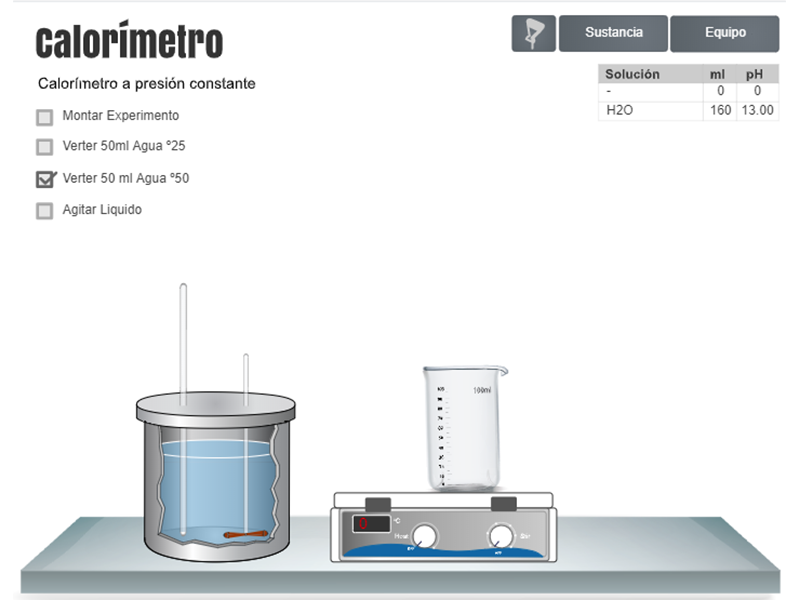Click the Solución column header
This screenshot has width=800, height=600.
click(x=633, y=74)
